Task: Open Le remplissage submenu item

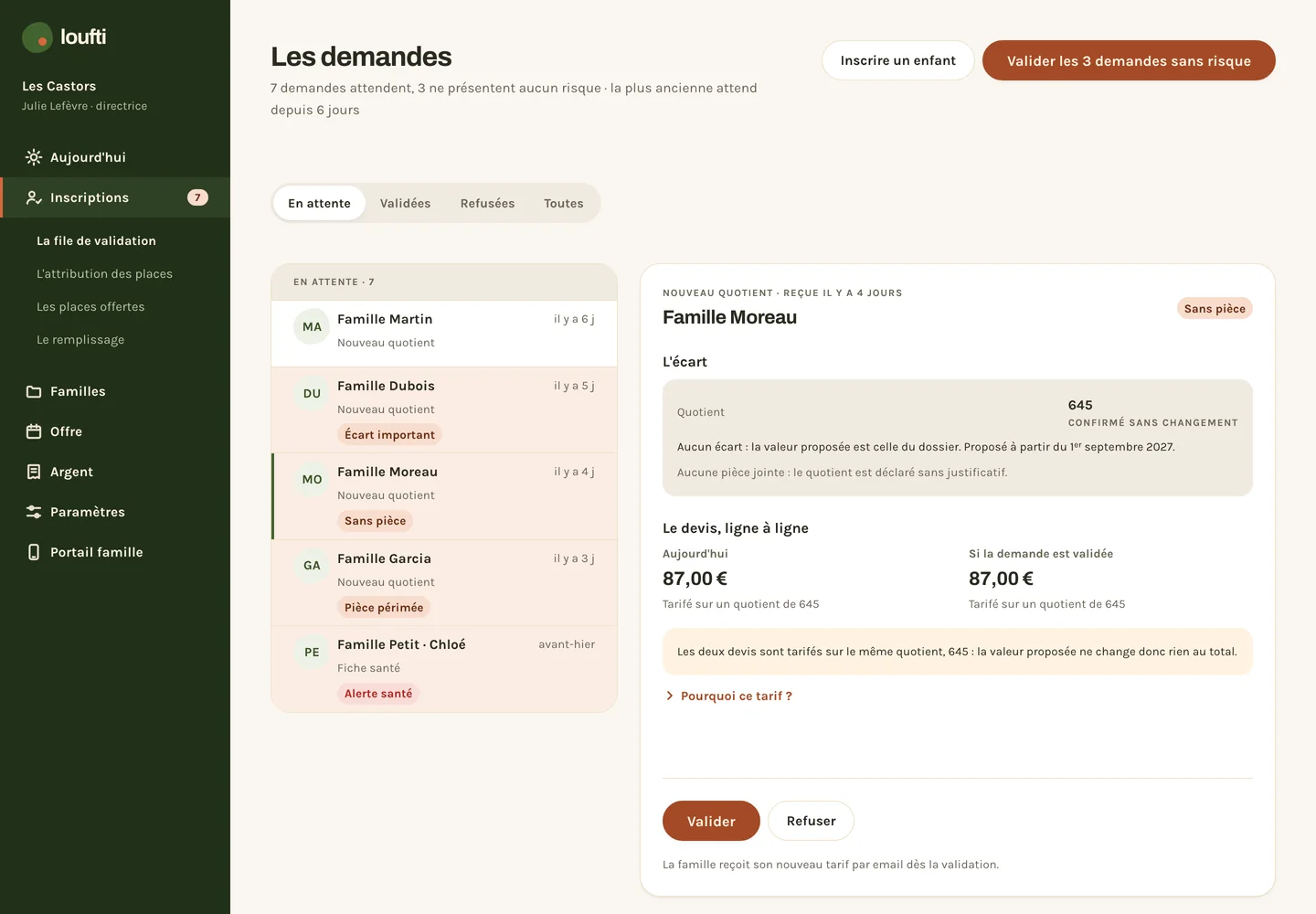Action: [x=80, y=339]
